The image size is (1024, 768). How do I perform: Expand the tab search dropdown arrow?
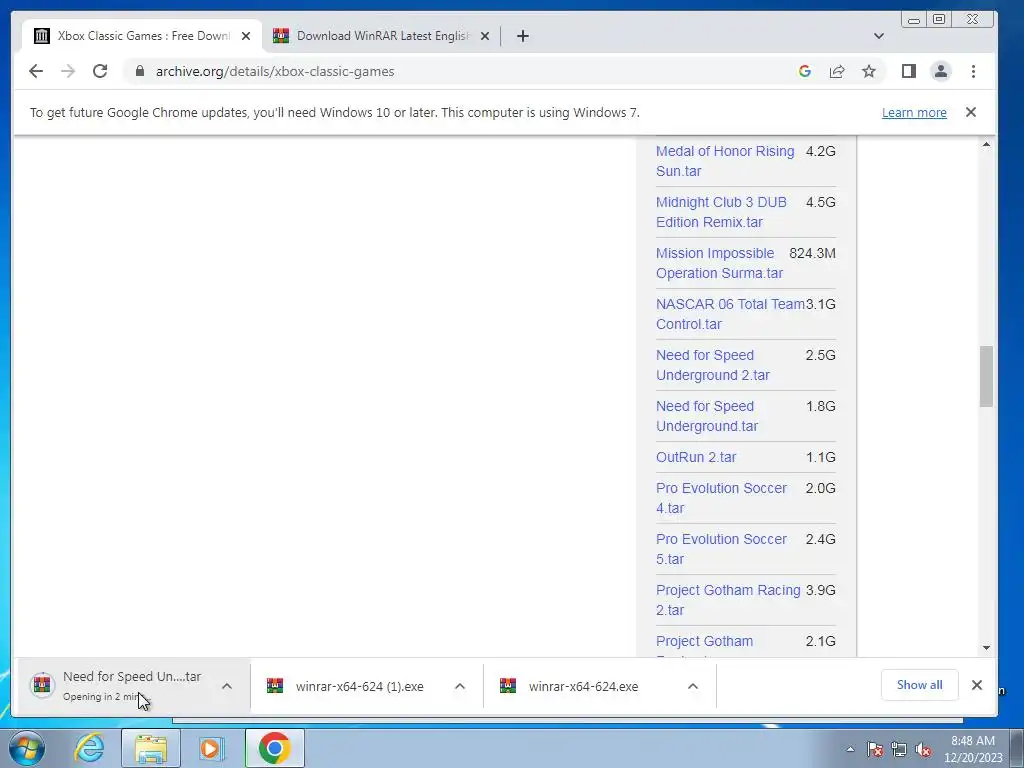click(878, 36)
